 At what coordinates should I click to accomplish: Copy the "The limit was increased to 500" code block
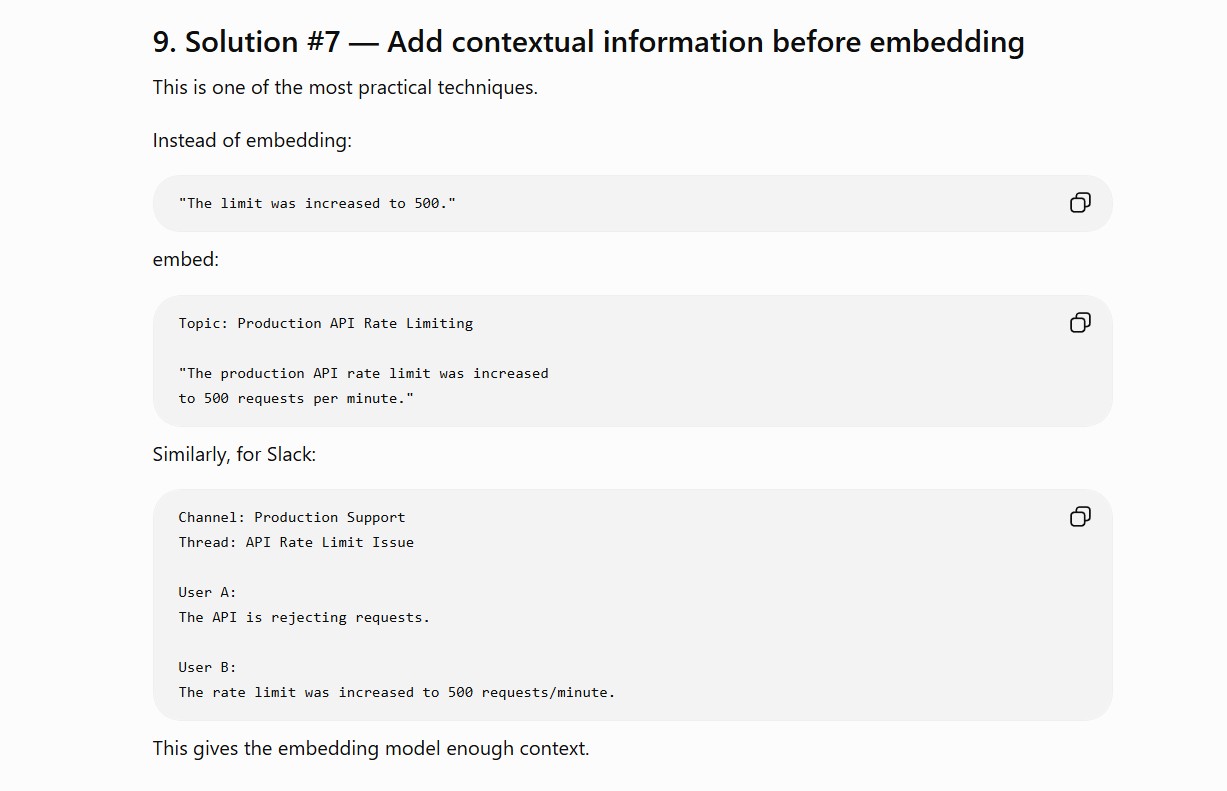[1080, 203]
